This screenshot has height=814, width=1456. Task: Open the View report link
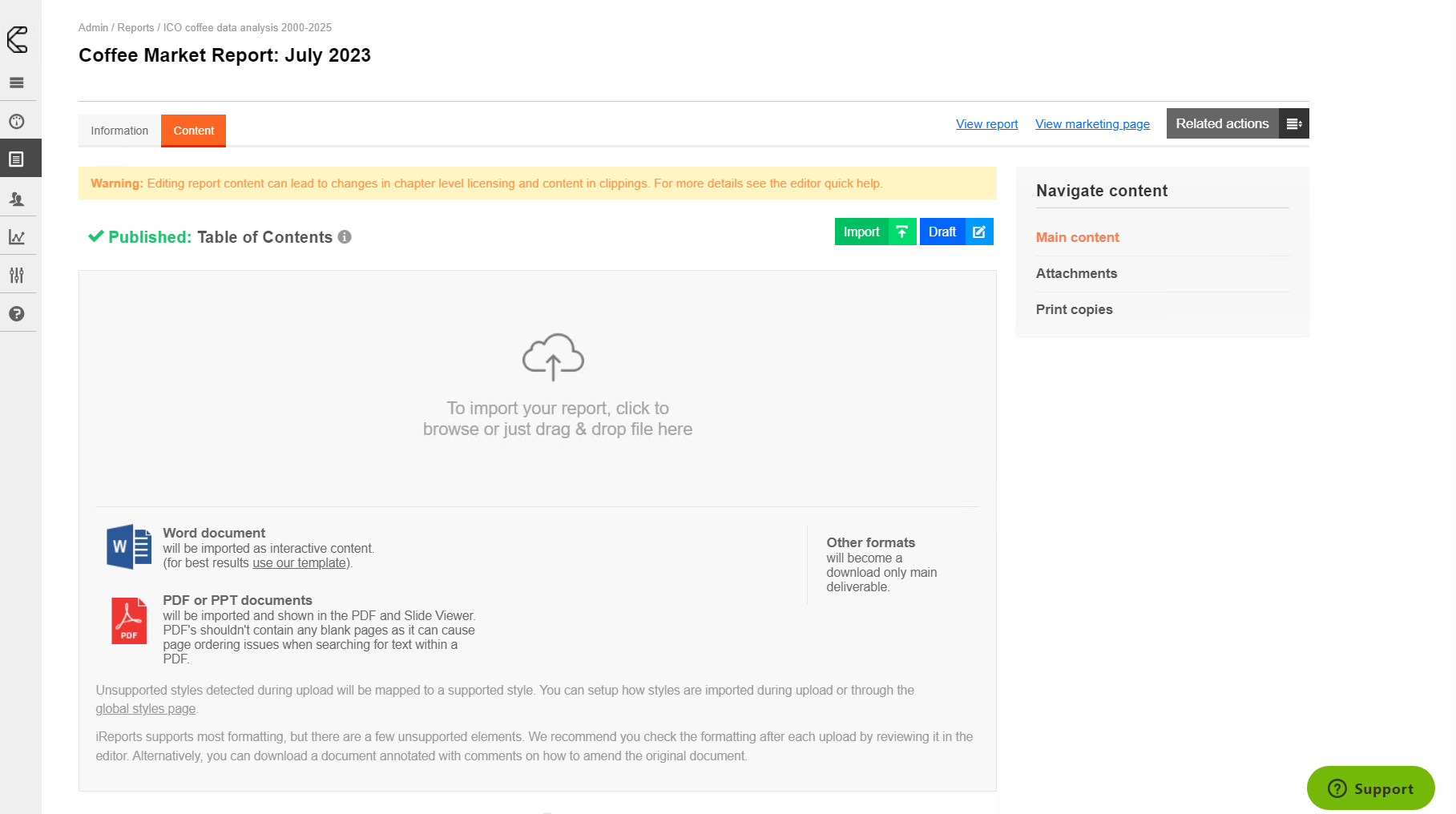(x=986, y=124)
